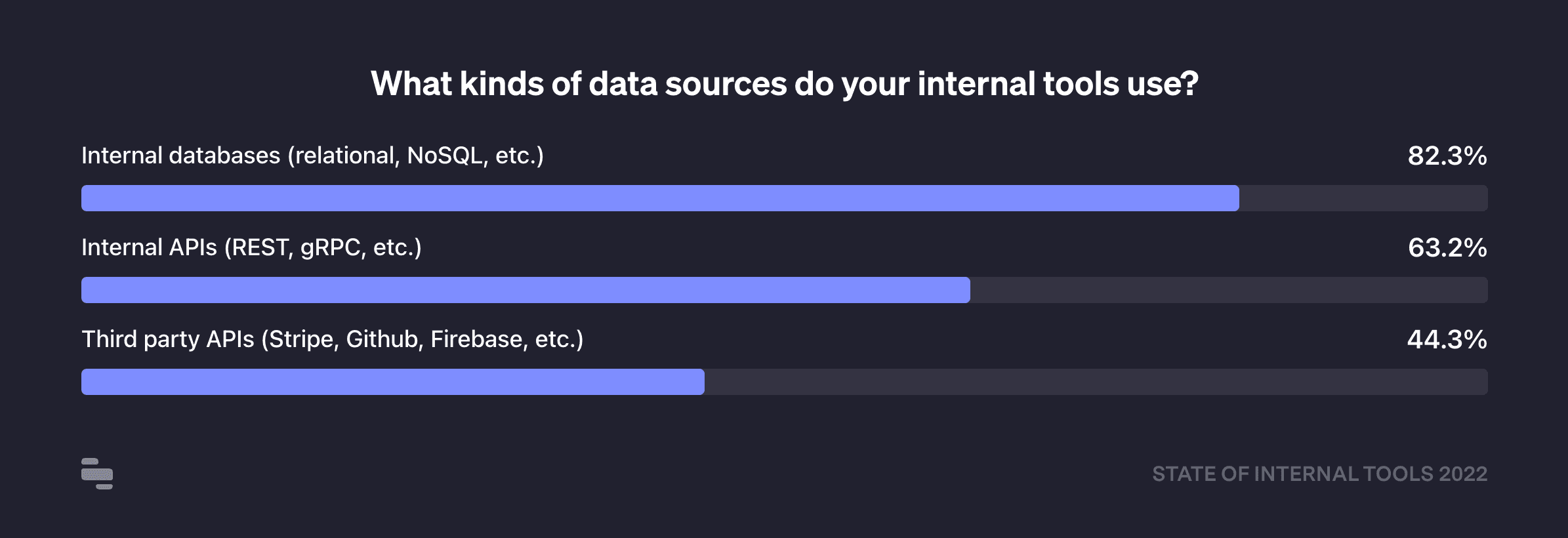
Task: Click the filled Third party APIs bar
Action: tap(392, 382)
